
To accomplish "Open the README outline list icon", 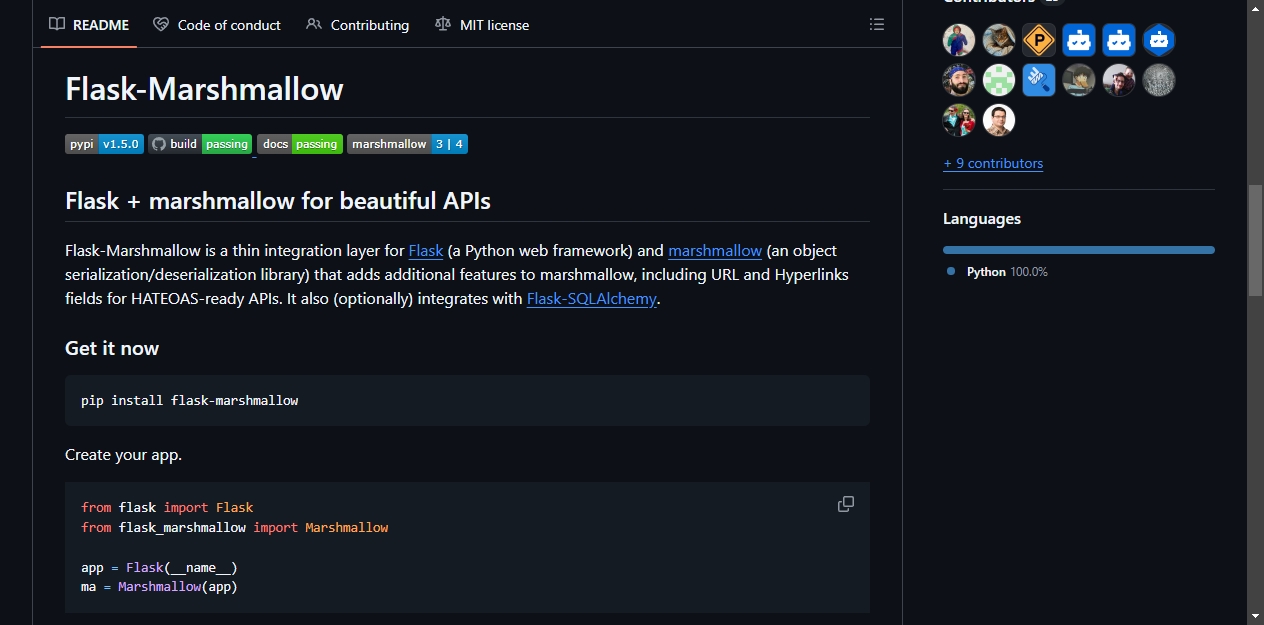I will click(x=877, y=24).
